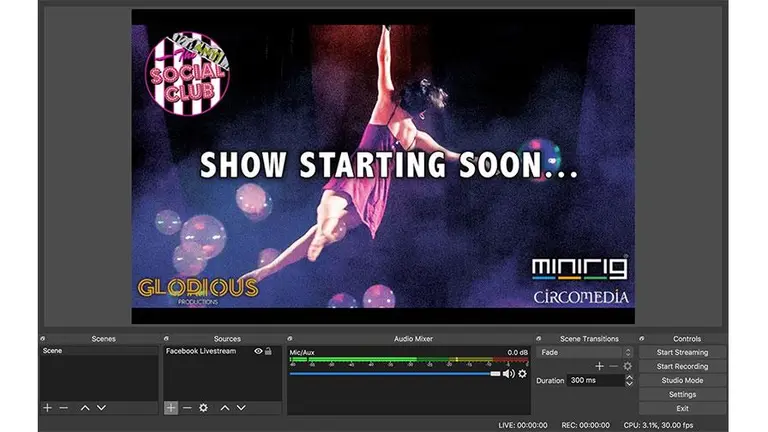
Task: Add a new scene with plus icon
Action: coord(47,408)
